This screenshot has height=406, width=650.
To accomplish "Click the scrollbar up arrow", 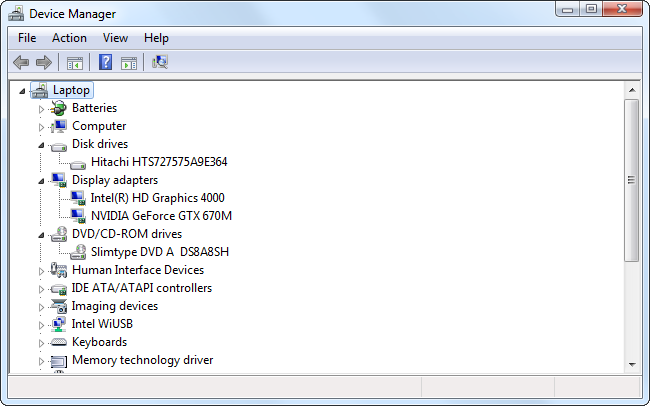I will (x=632, y=90).
